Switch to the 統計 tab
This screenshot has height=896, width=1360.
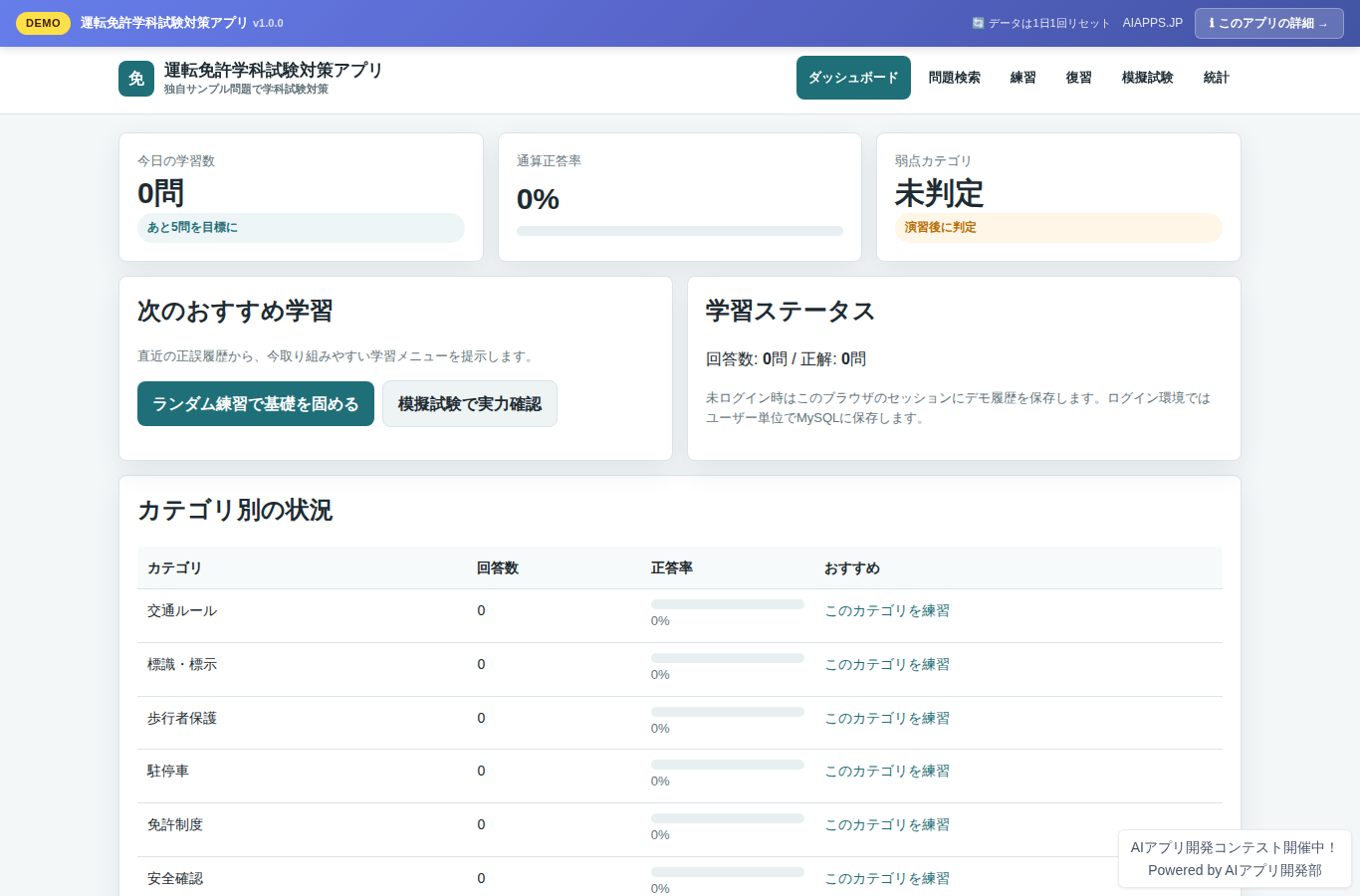click(1217, 78)
